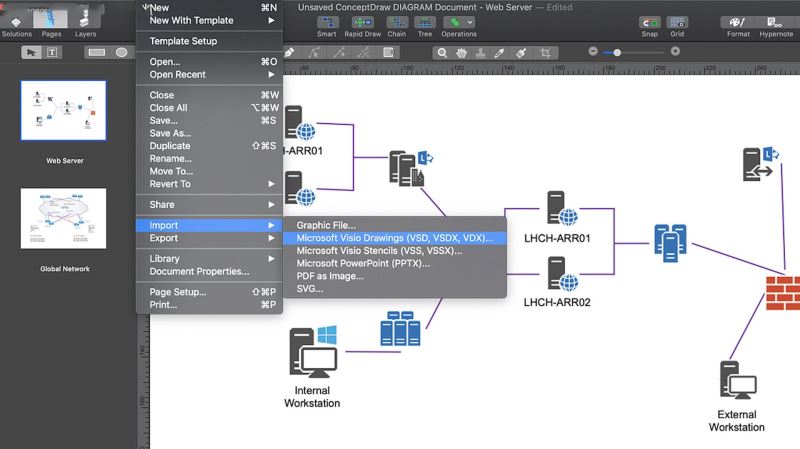Choose New from File menu
Viewport: 800px width, 449px height.
pos(210,8)
